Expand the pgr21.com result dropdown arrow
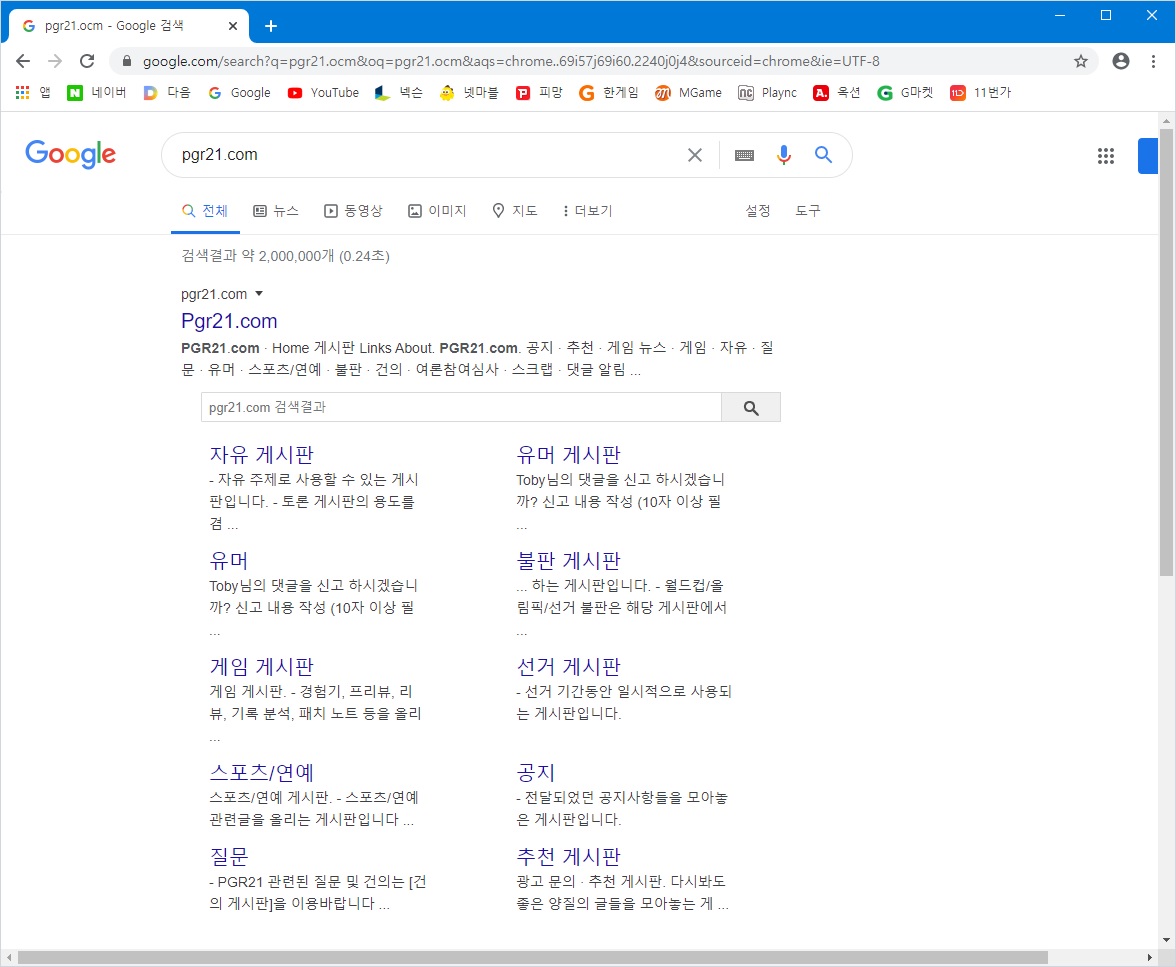1176x967 pixels. tap(259, 294)
